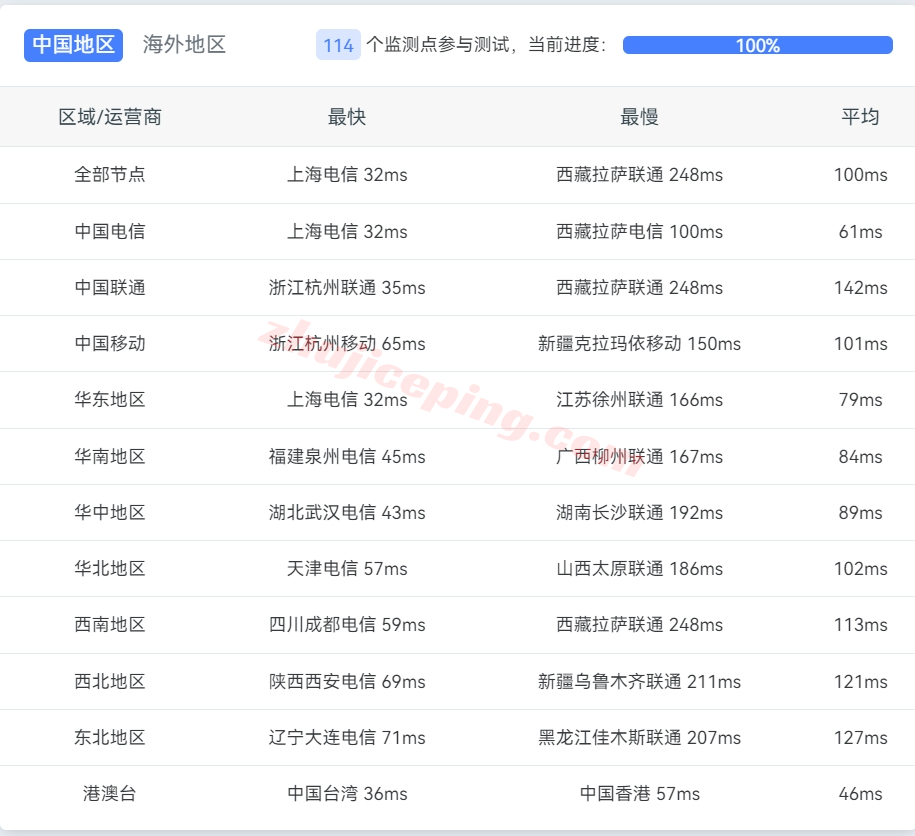The height and width of the screenshot is (836, 915).
Task: Click 新疆克拉玛依移动 150ms cell
Action: 639,344
